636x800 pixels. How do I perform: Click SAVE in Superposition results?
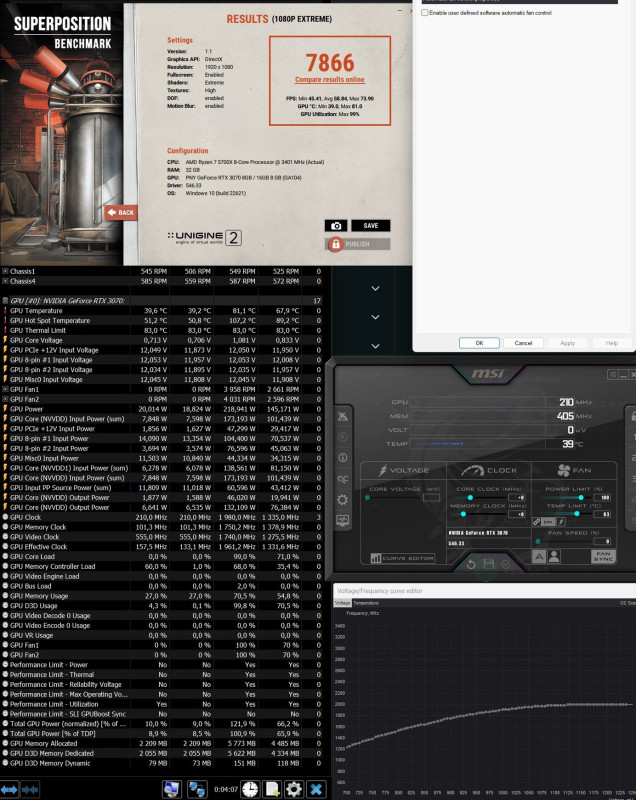coord(371,226)
